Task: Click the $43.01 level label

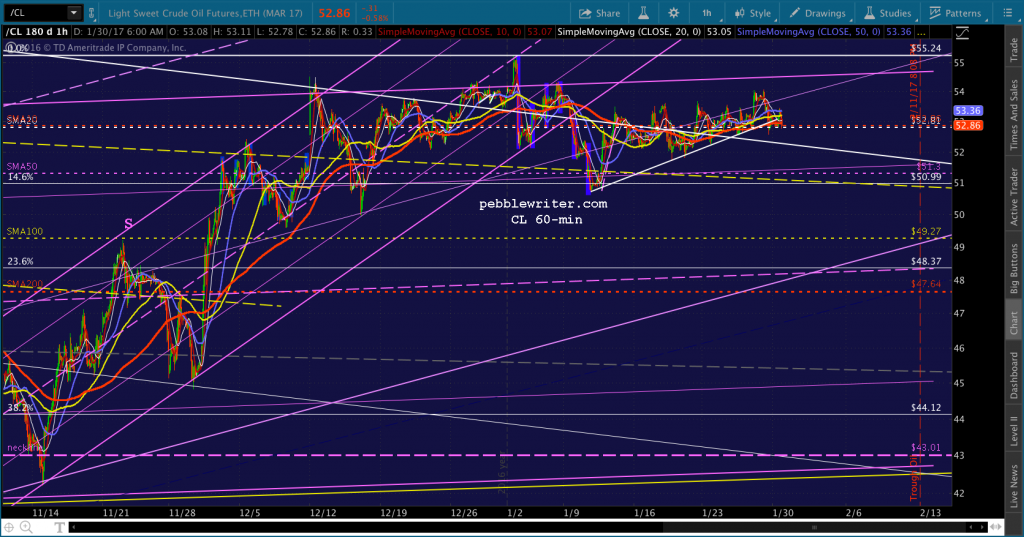Action: tap(926, 448)
